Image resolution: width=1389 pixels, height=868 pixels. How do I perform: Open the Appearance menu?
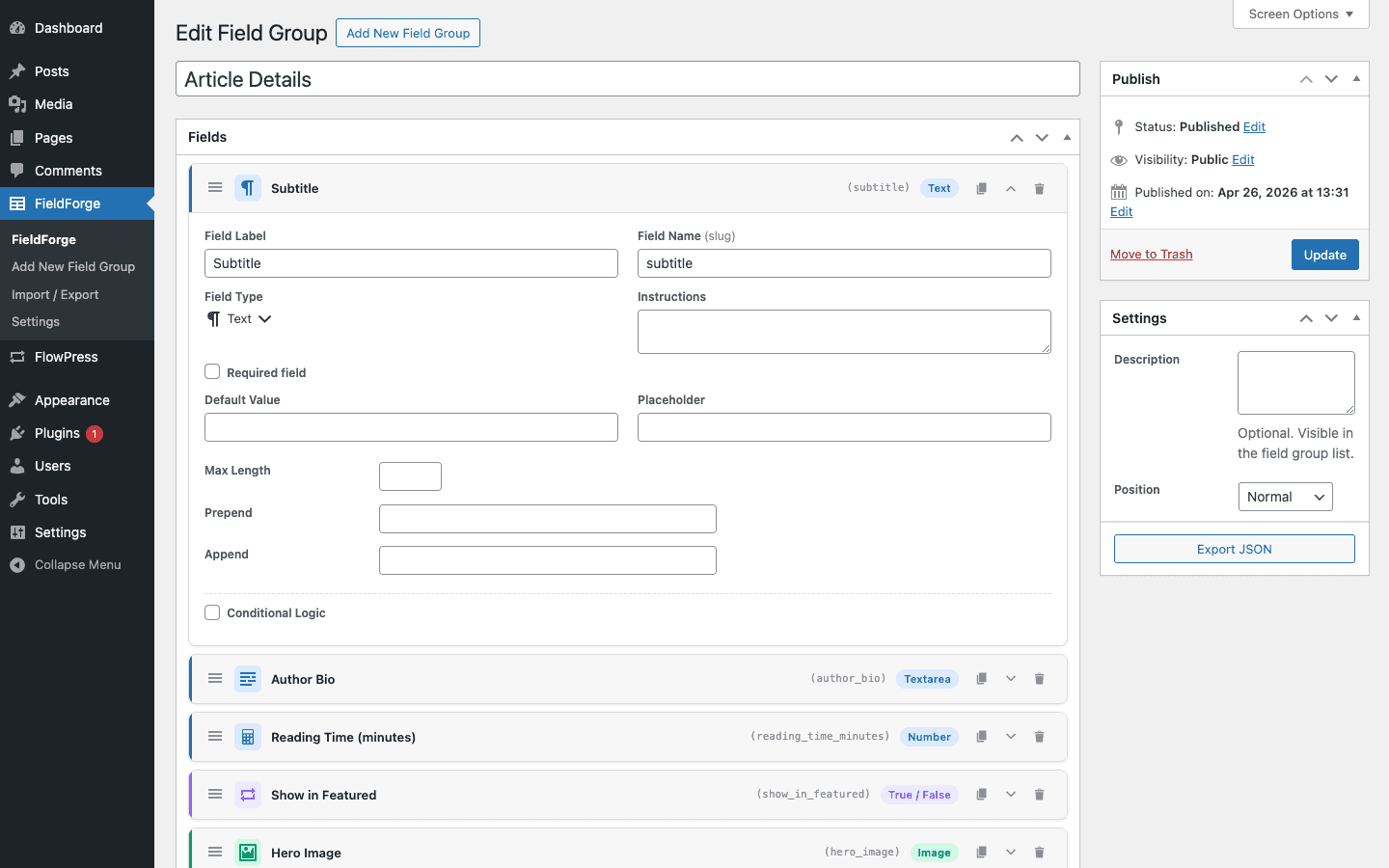coord(77,400)
